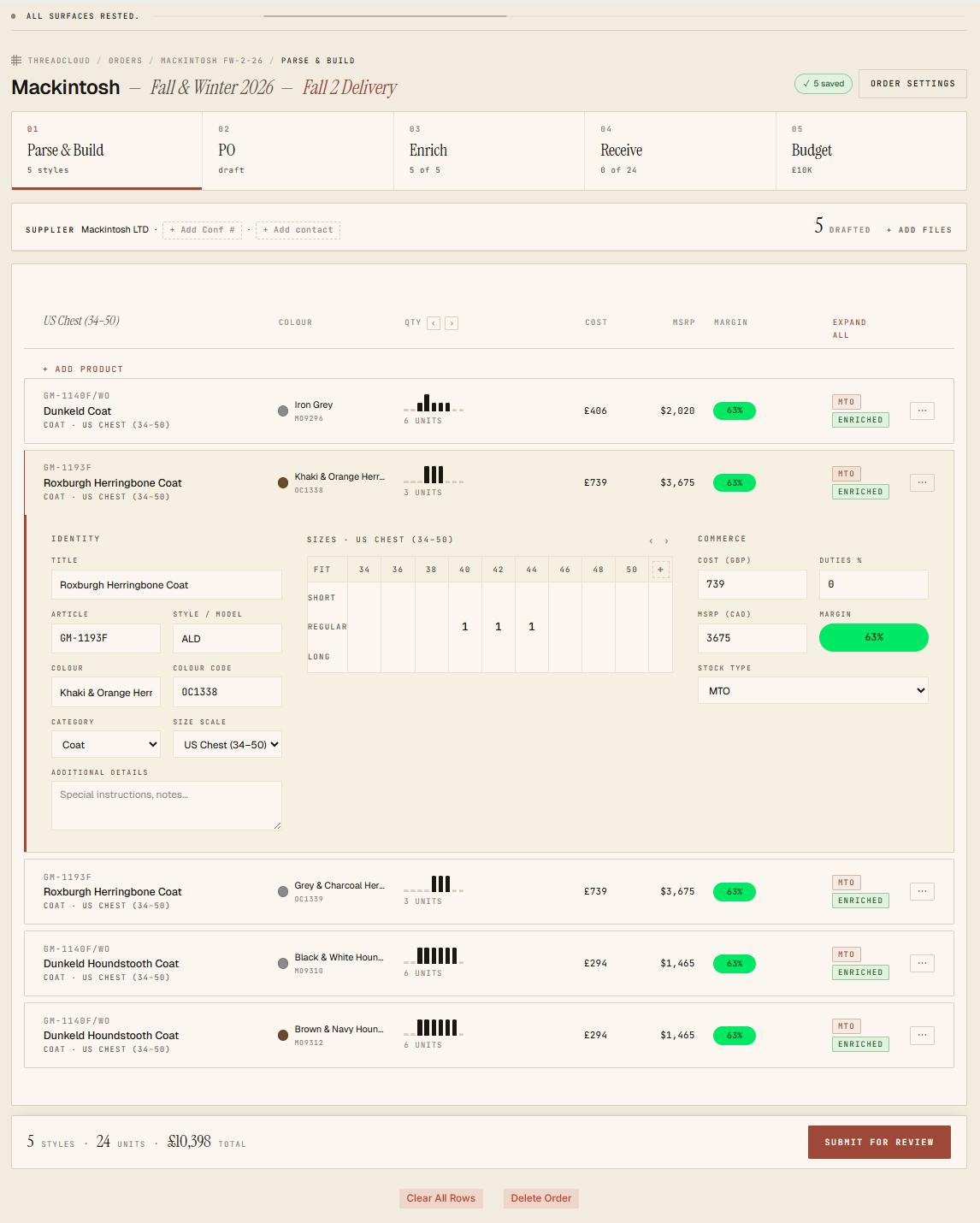
Task: Click the ThreadCloud breadcrumb link
Action: (x=59, y=61)
